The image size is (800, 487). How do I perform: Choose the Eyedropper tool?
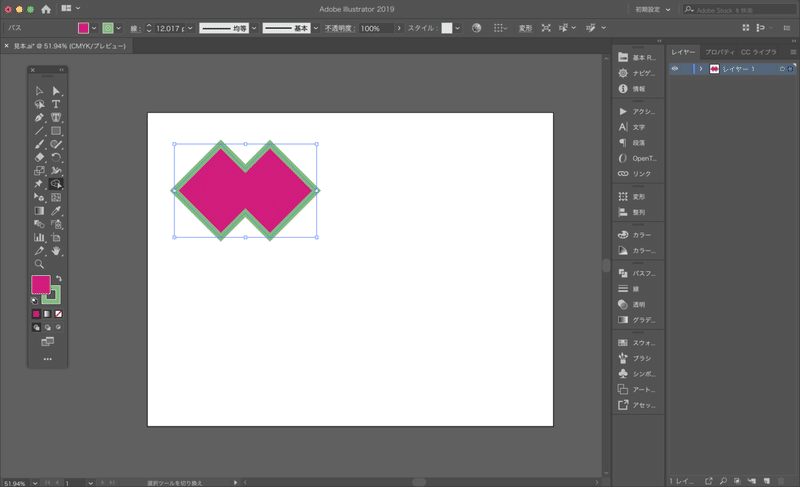[x=56, y=211]
